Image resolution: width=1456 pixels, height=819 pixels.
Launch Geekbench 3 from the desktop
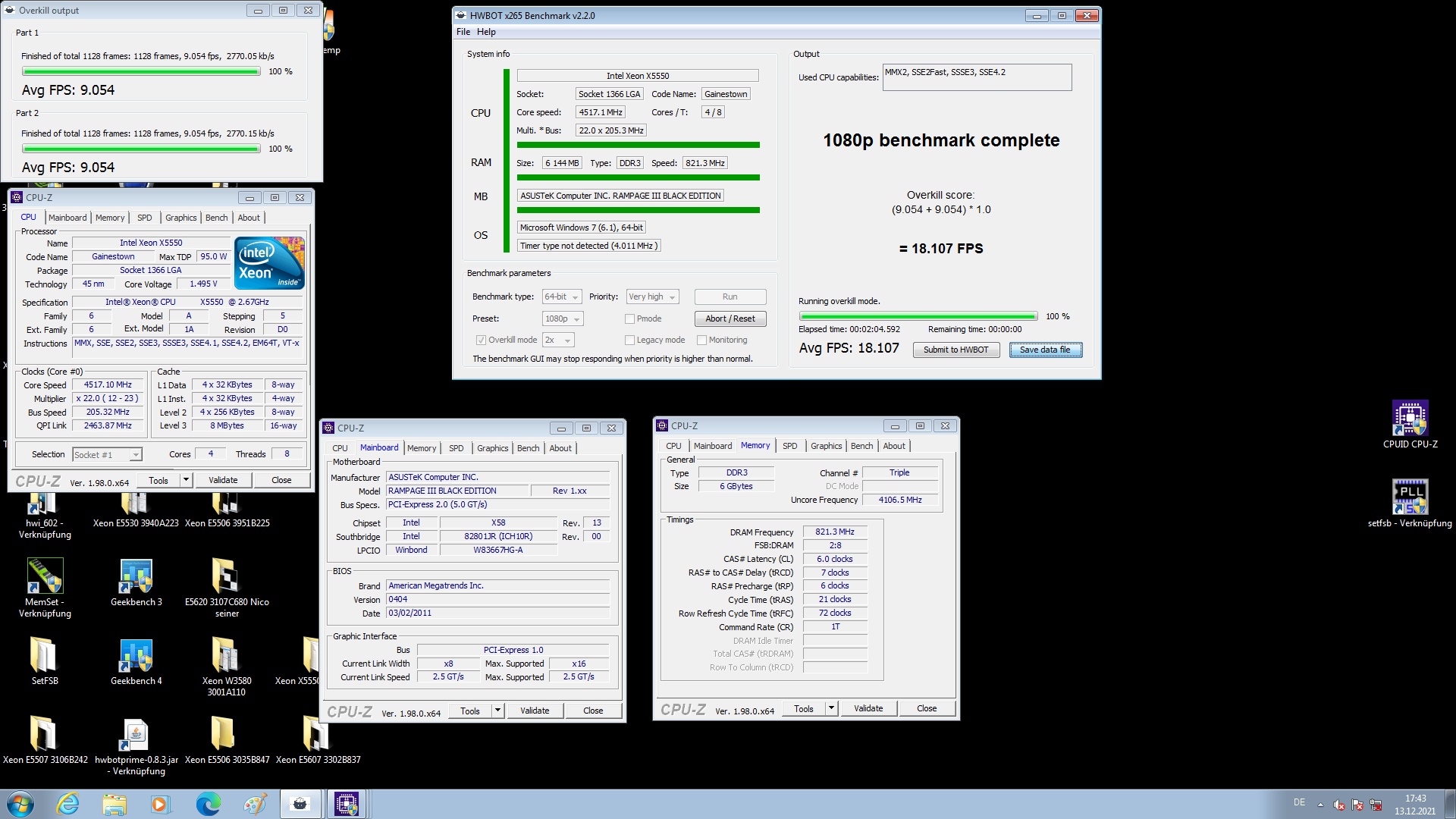136,582
